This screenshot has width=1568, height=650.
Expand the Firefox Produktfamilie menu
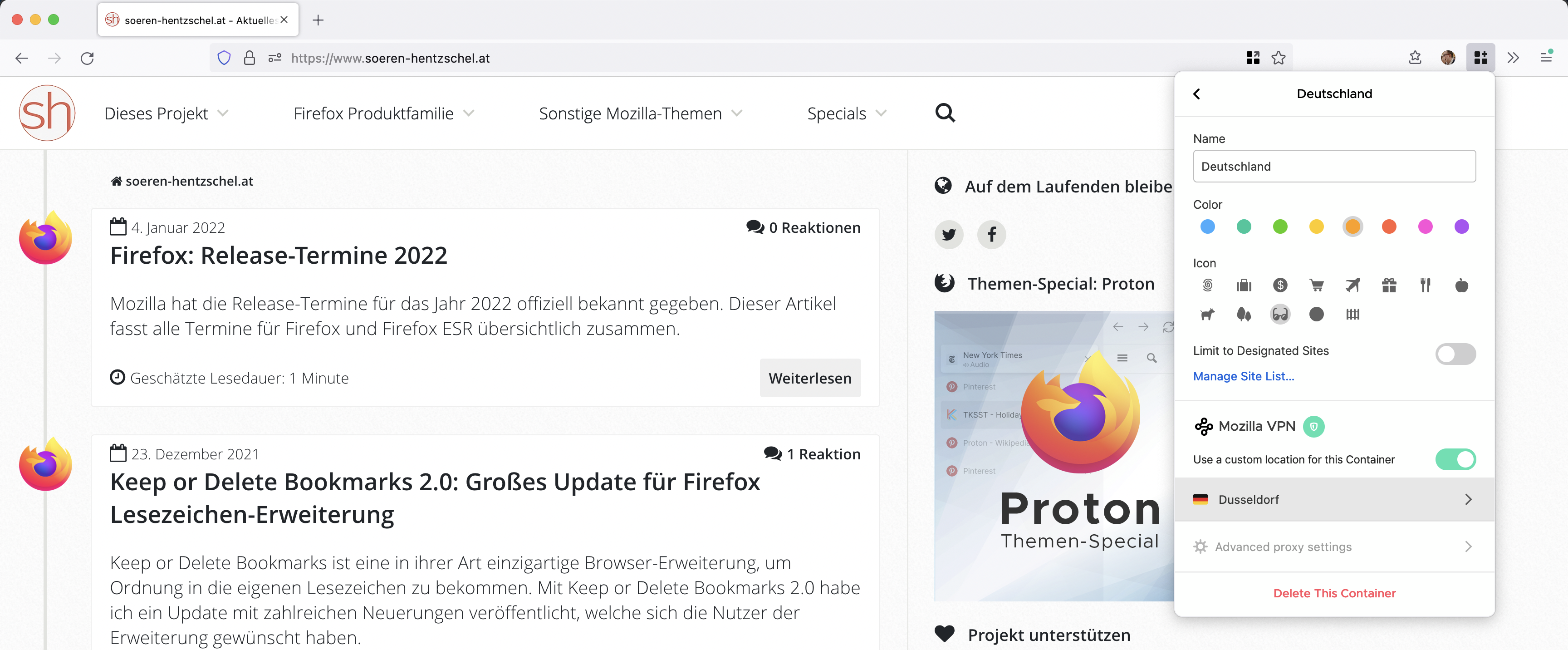[x=383, y=113]
